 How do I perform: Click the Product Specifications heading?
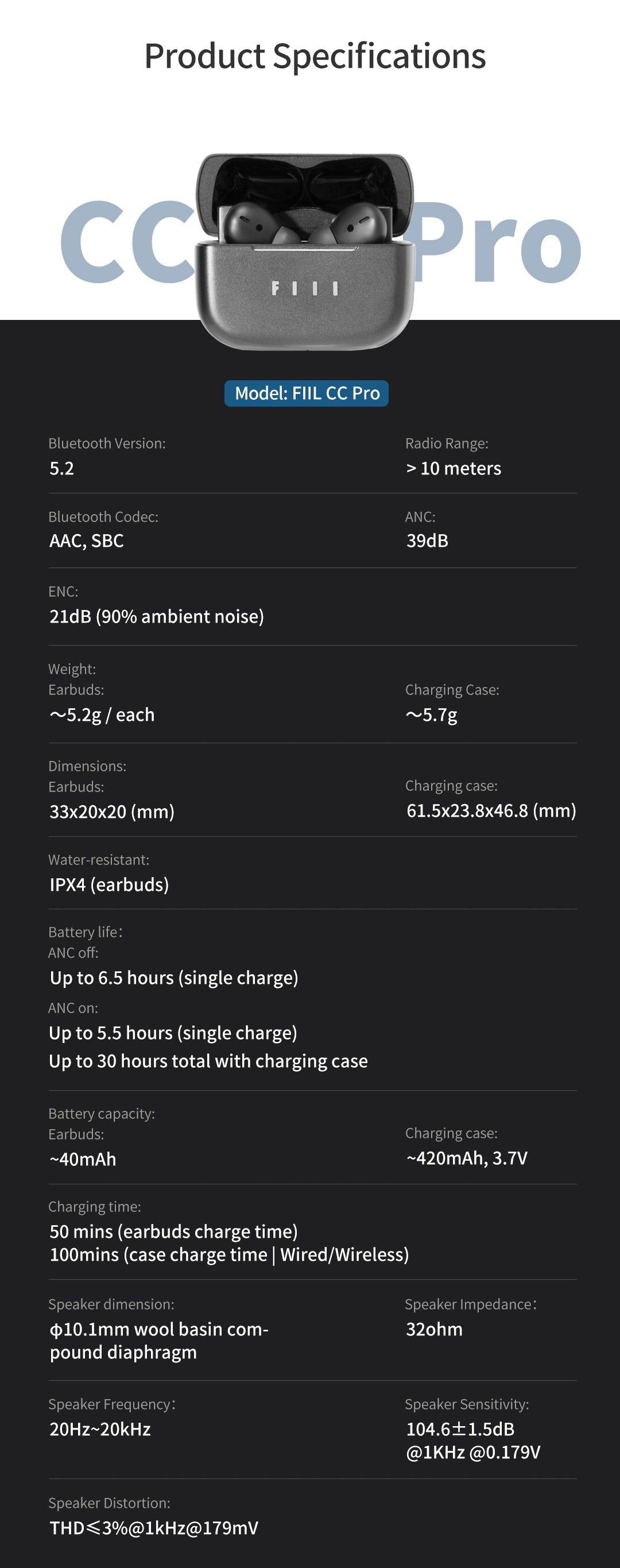tap(315, 56)
